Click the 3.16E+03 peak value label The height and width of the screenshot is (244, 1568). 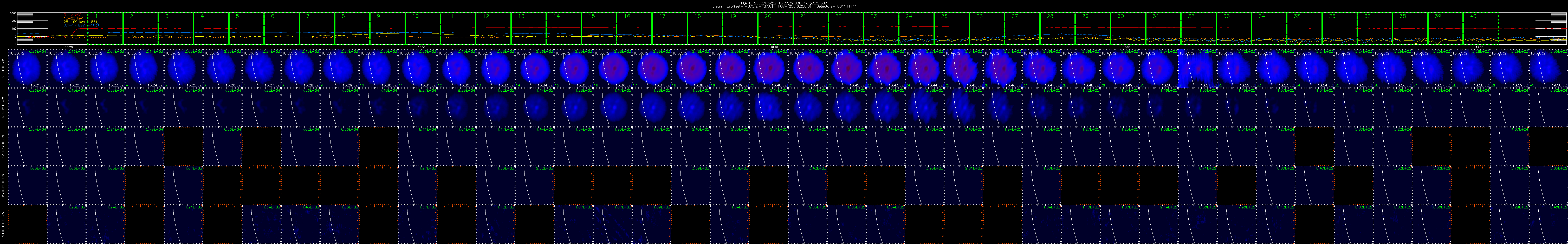point(77,52)
